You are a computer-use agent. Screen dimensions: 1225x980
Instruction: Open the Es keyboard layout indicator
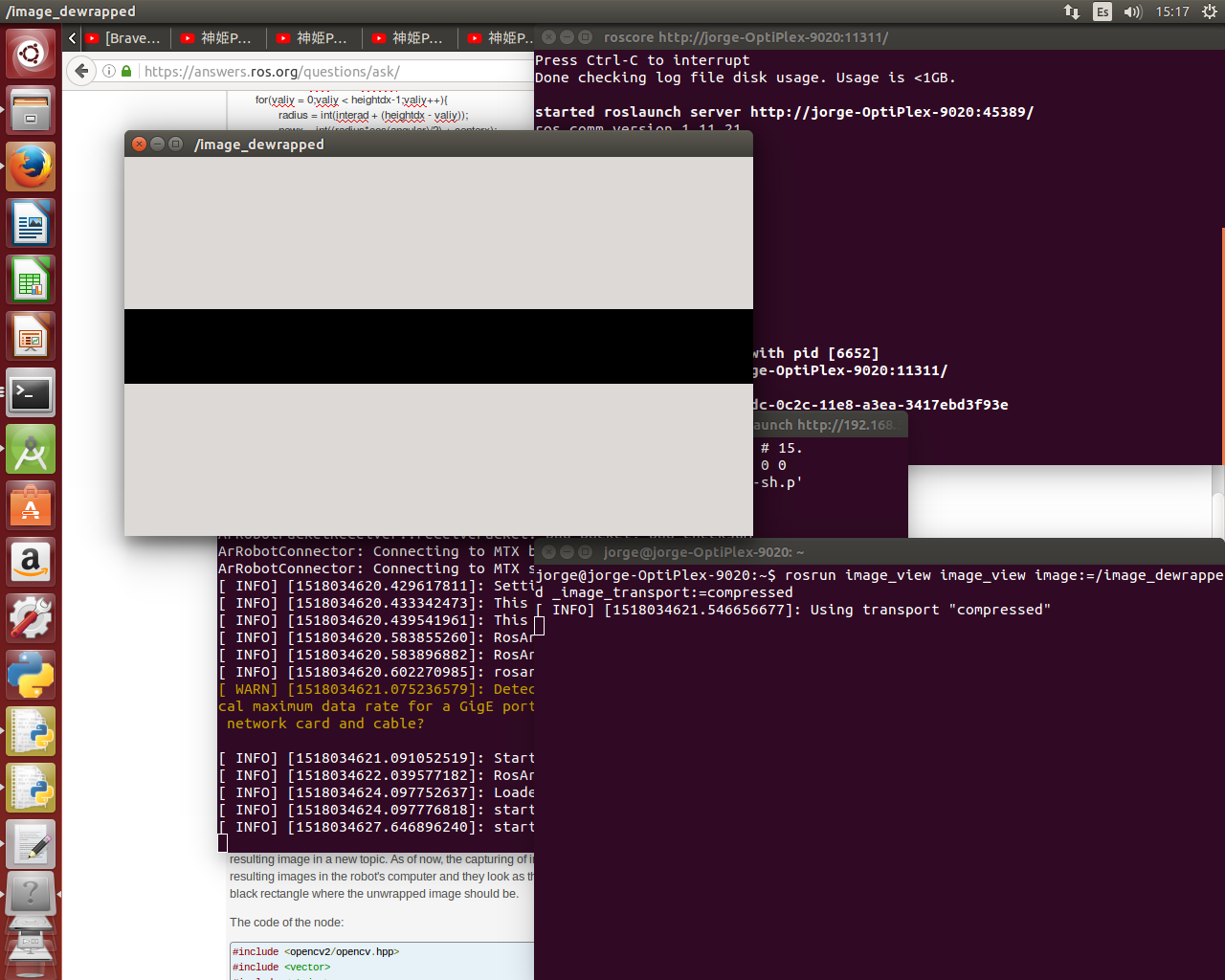click(x=1102, y=11)
